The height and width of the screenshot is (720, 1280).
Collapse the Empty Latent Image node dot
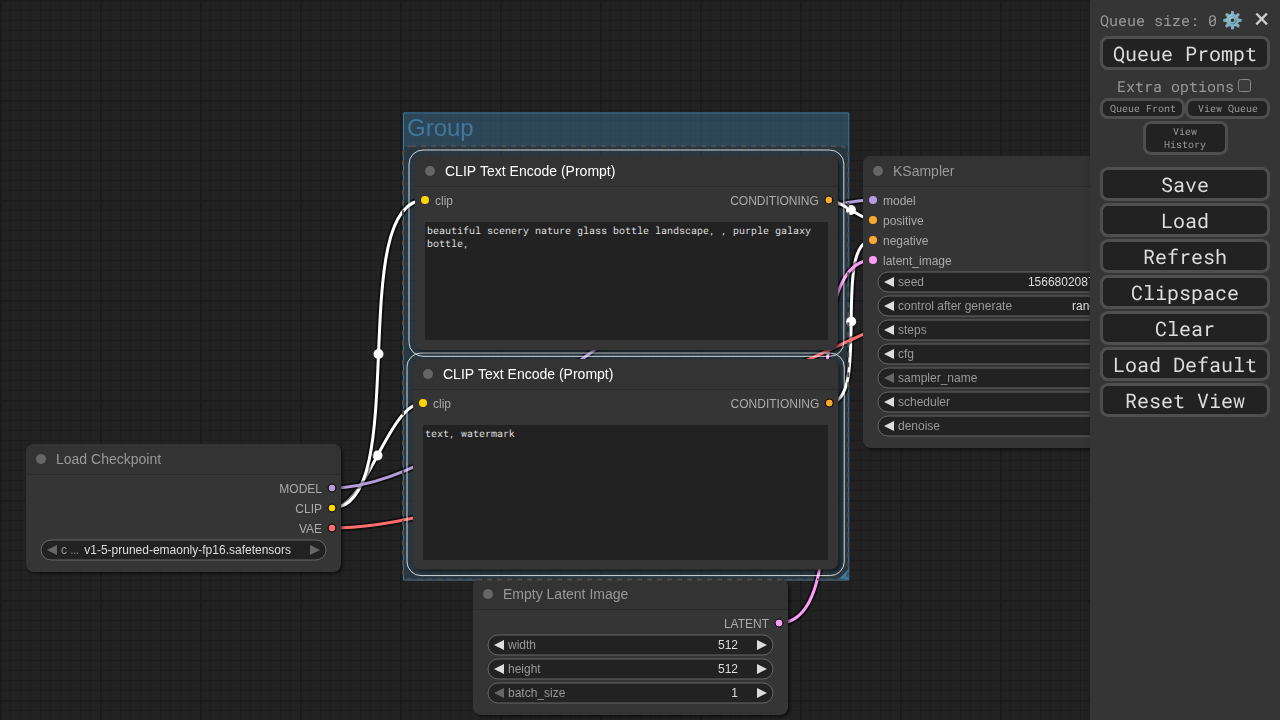point(488,594)
